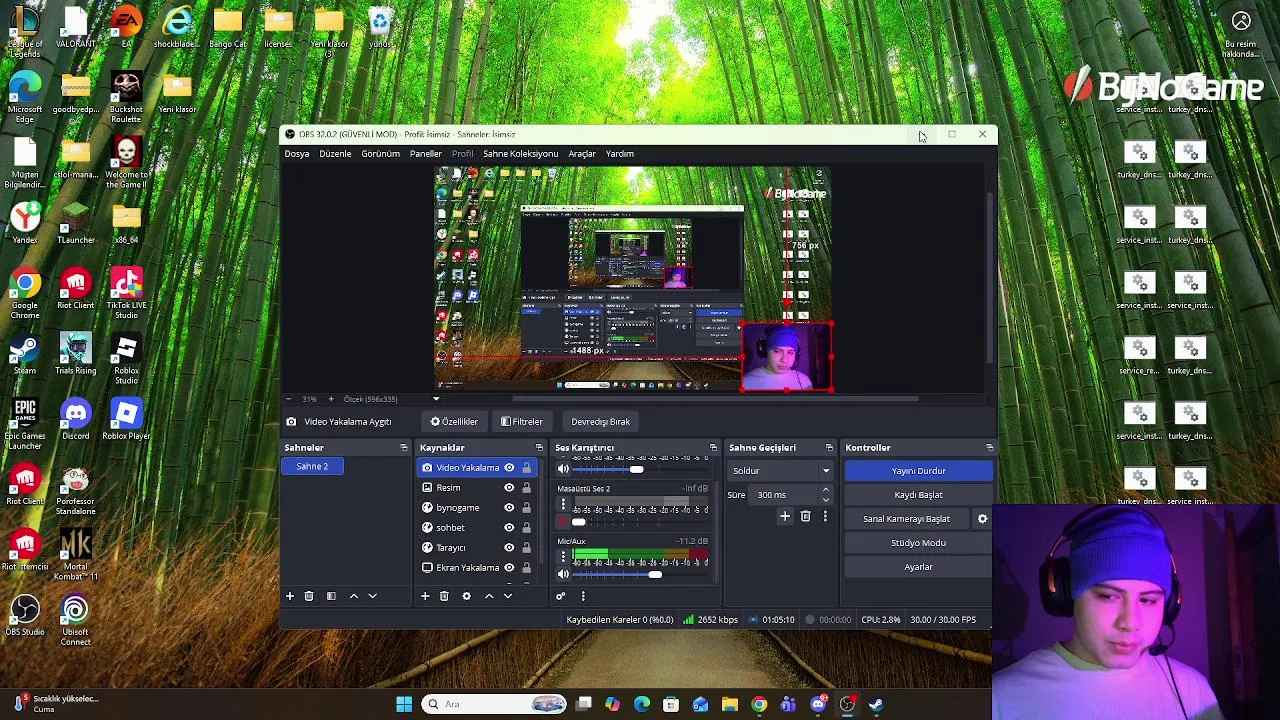
Task: Hide the Video Yakalama source
Action: pos(509,468)
